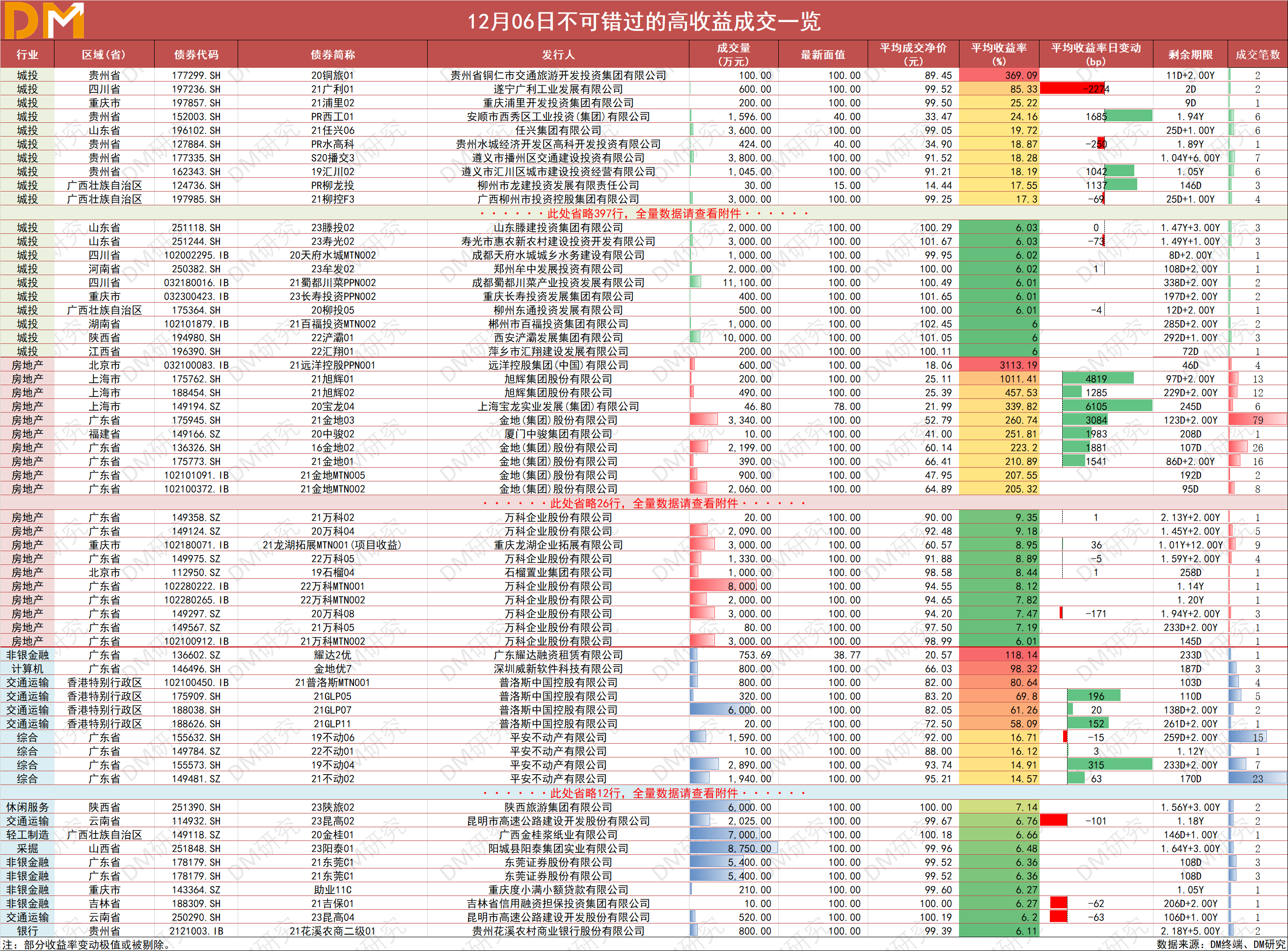Select the 区域(省) column header

tap(104, 55)
